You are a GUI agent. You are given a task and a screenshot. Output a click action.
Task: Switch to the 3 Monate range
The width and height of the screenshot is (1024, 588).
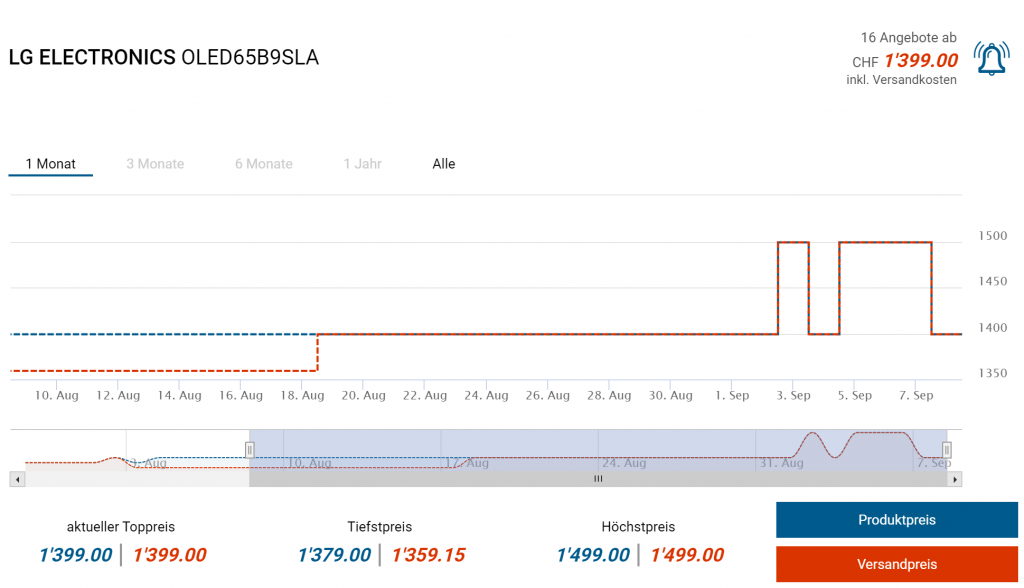click(x=155, y=164)
